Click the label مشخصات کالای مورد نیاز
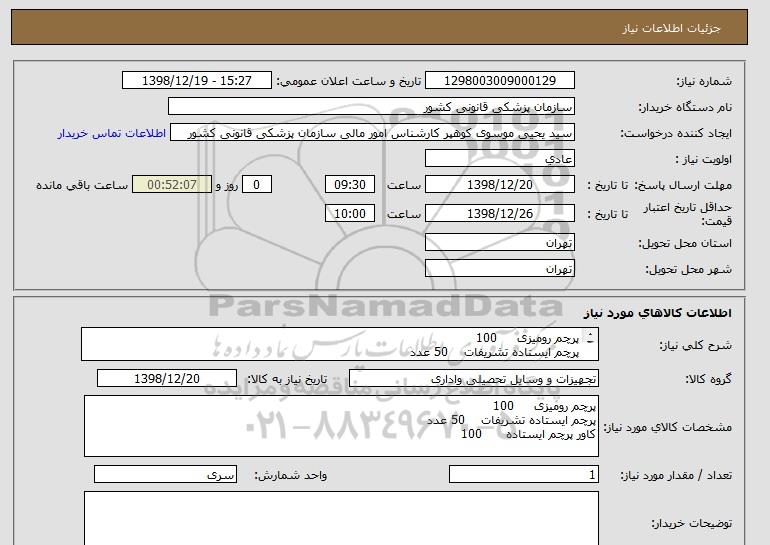The height and width of the screenshot is (545, 770). click(668, 427)
